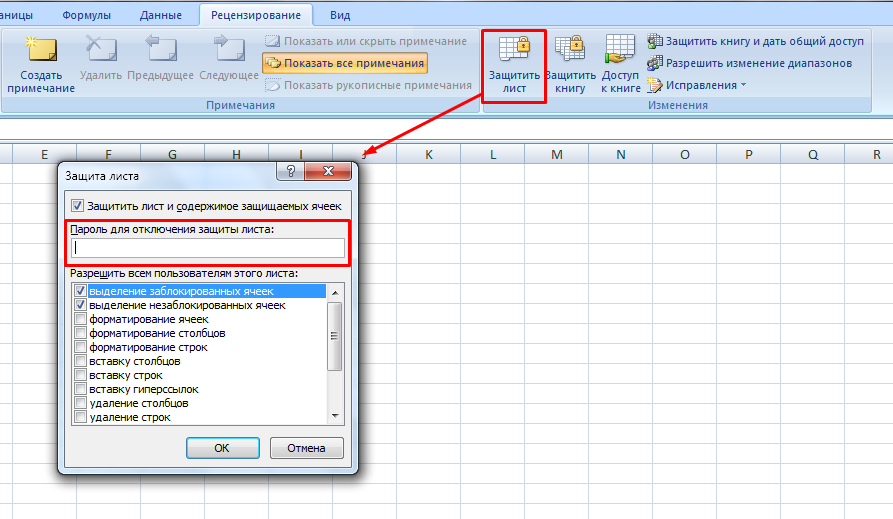Click Показать или скрыть примечание
Screen dimensions: 893x519
tap(366, 41)
